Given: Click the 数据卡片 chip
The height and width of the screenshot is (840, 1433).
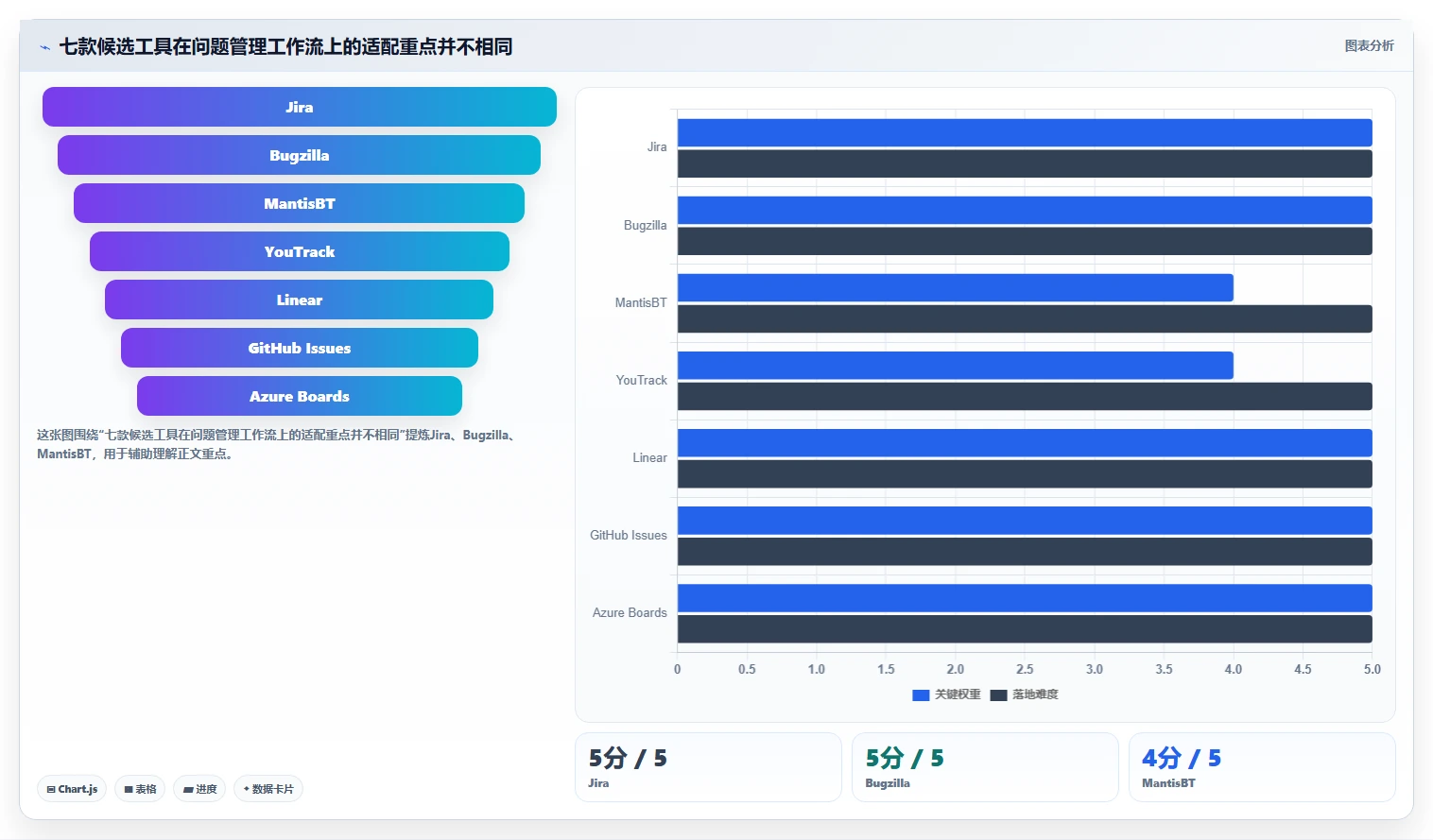Looking at the screenshot, I should pyautogui.click(x=268, y=789).
